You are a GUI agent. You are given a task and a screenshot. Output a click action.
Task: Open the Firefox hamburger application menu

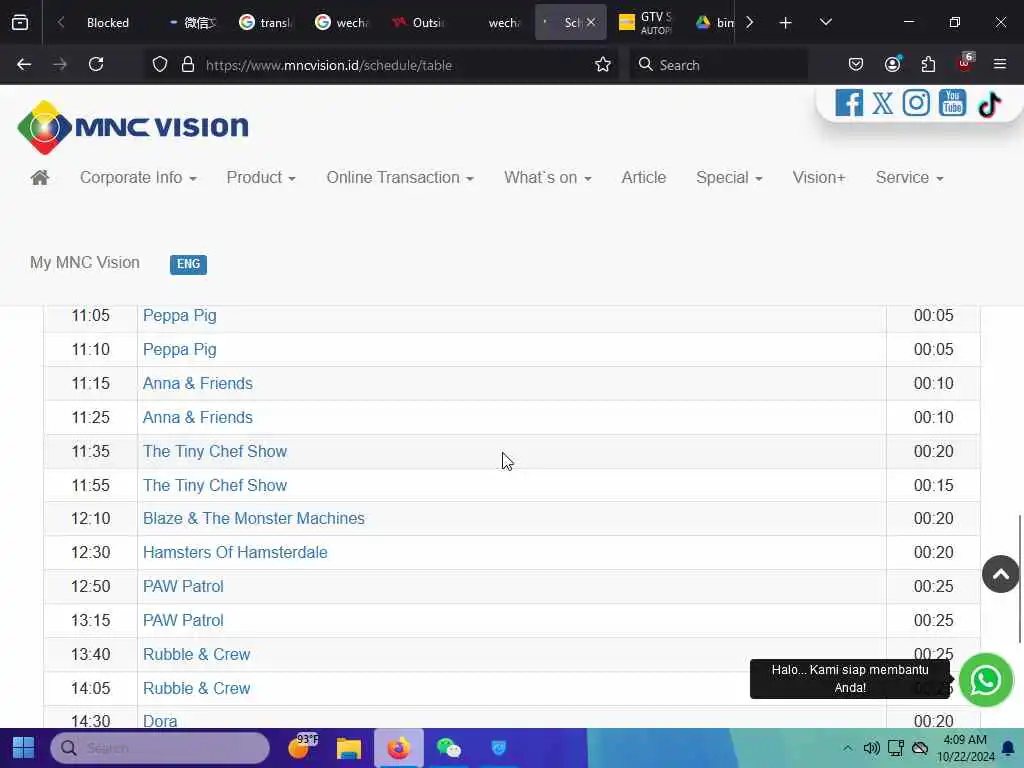[1000, 65]
